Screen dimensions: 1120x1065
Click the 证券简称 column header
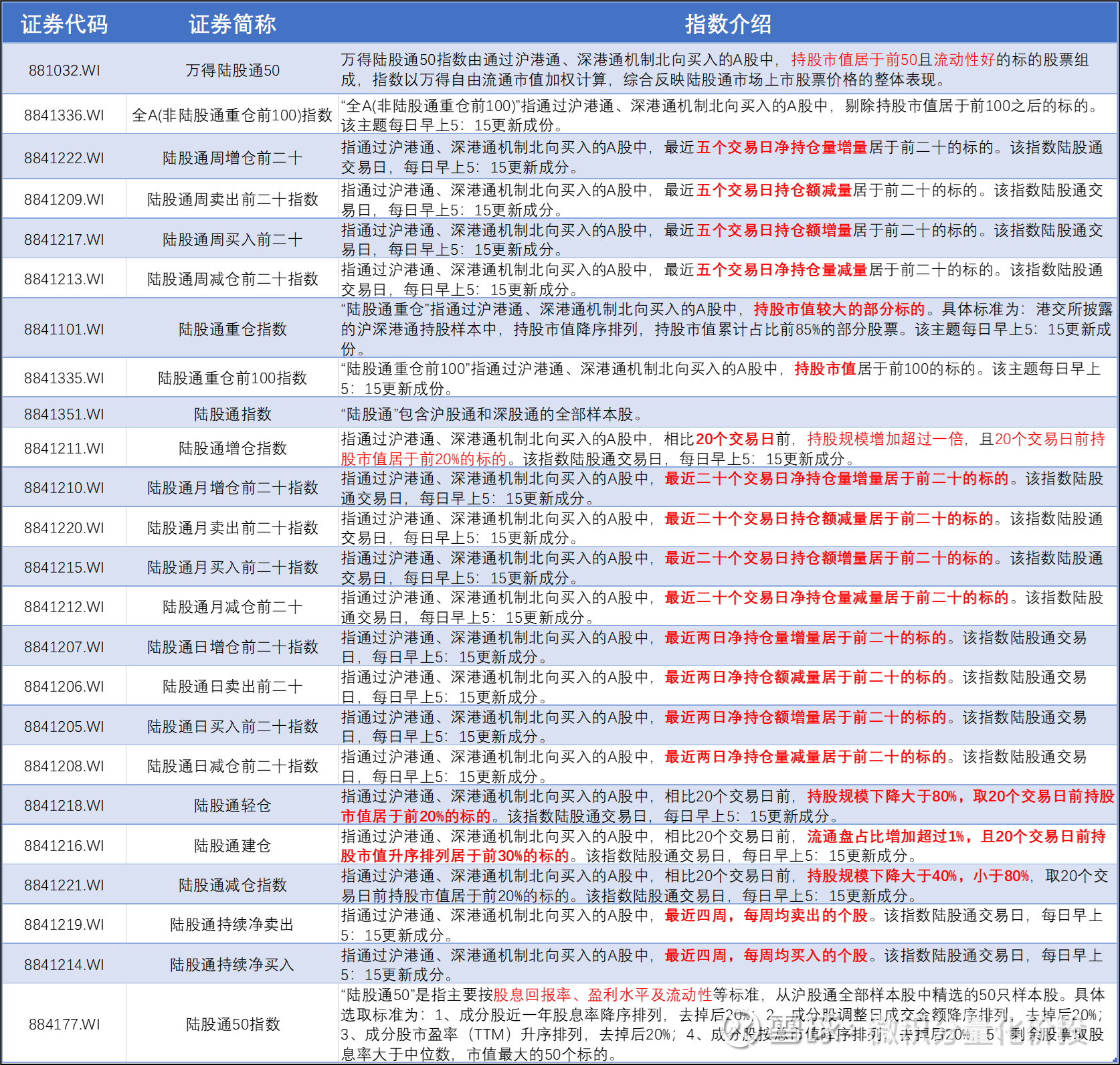click(x=232, y=24)
